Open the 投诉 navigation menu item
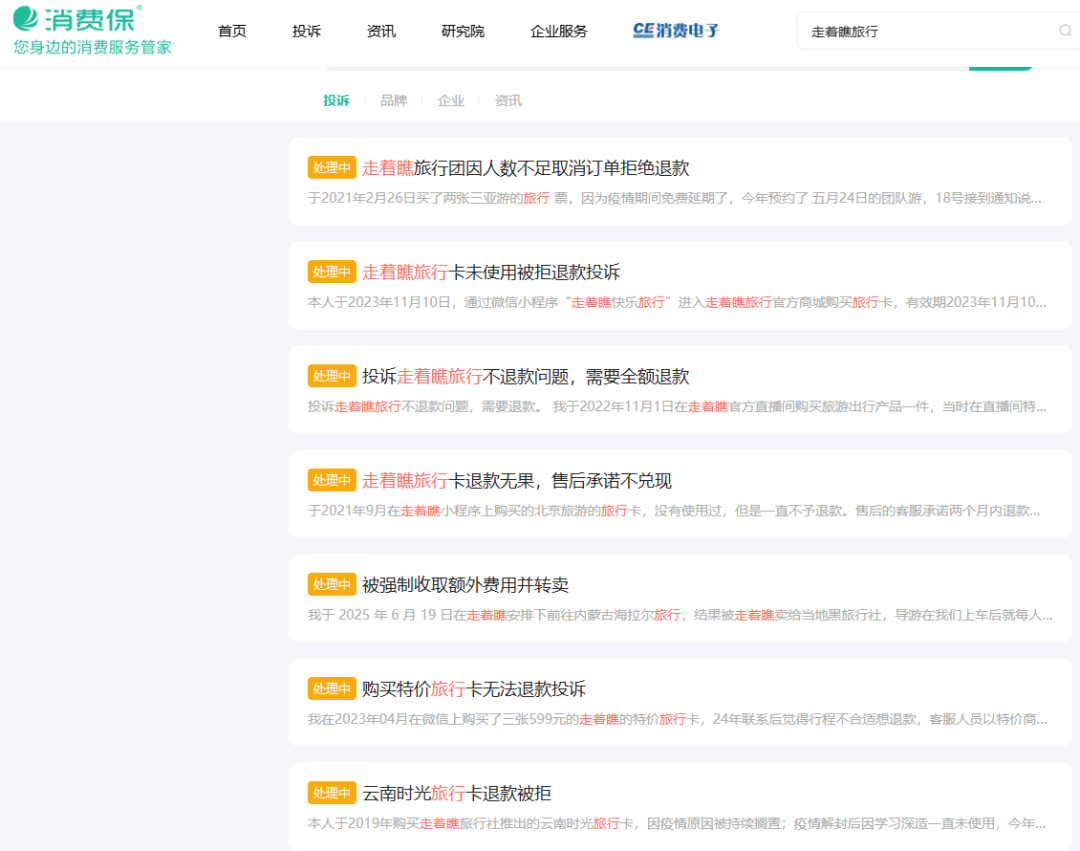 tap(307, 31)
